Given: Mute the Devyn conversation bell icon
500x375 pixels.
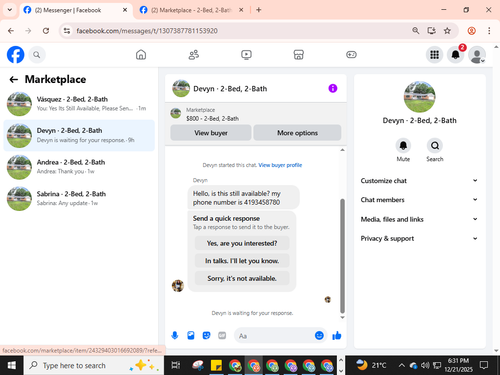Looking at the screenshot, I should coord(403,146).
